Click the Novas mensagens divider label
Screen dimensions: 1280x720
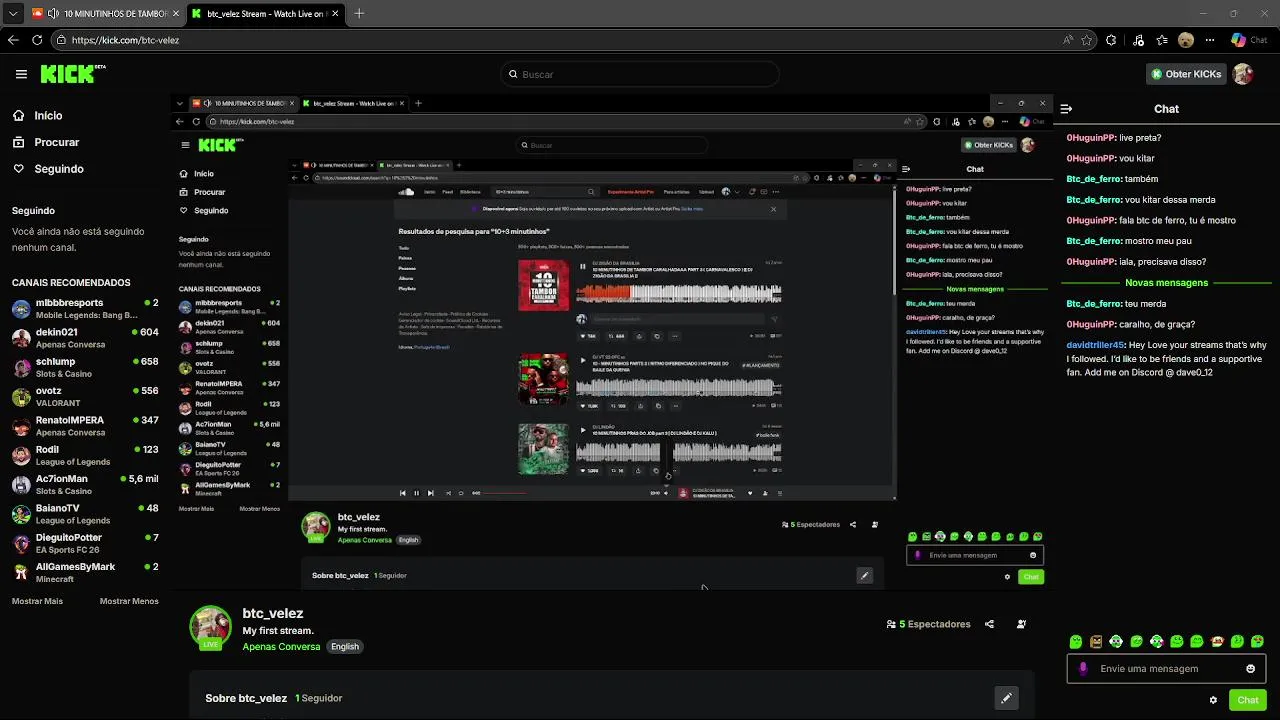click(1166, 283)
